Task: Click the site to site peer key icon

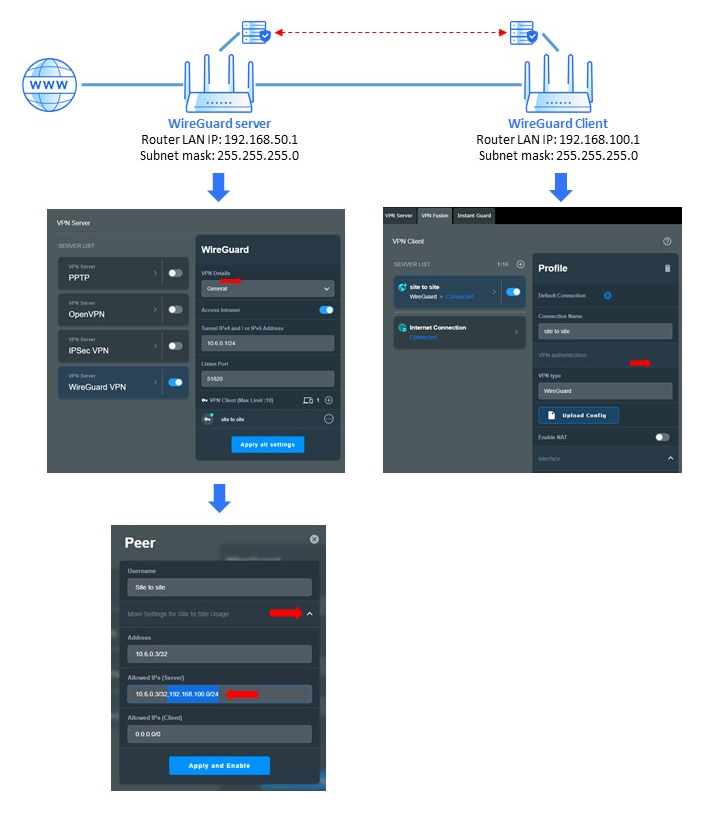Action: click(208, 418)
